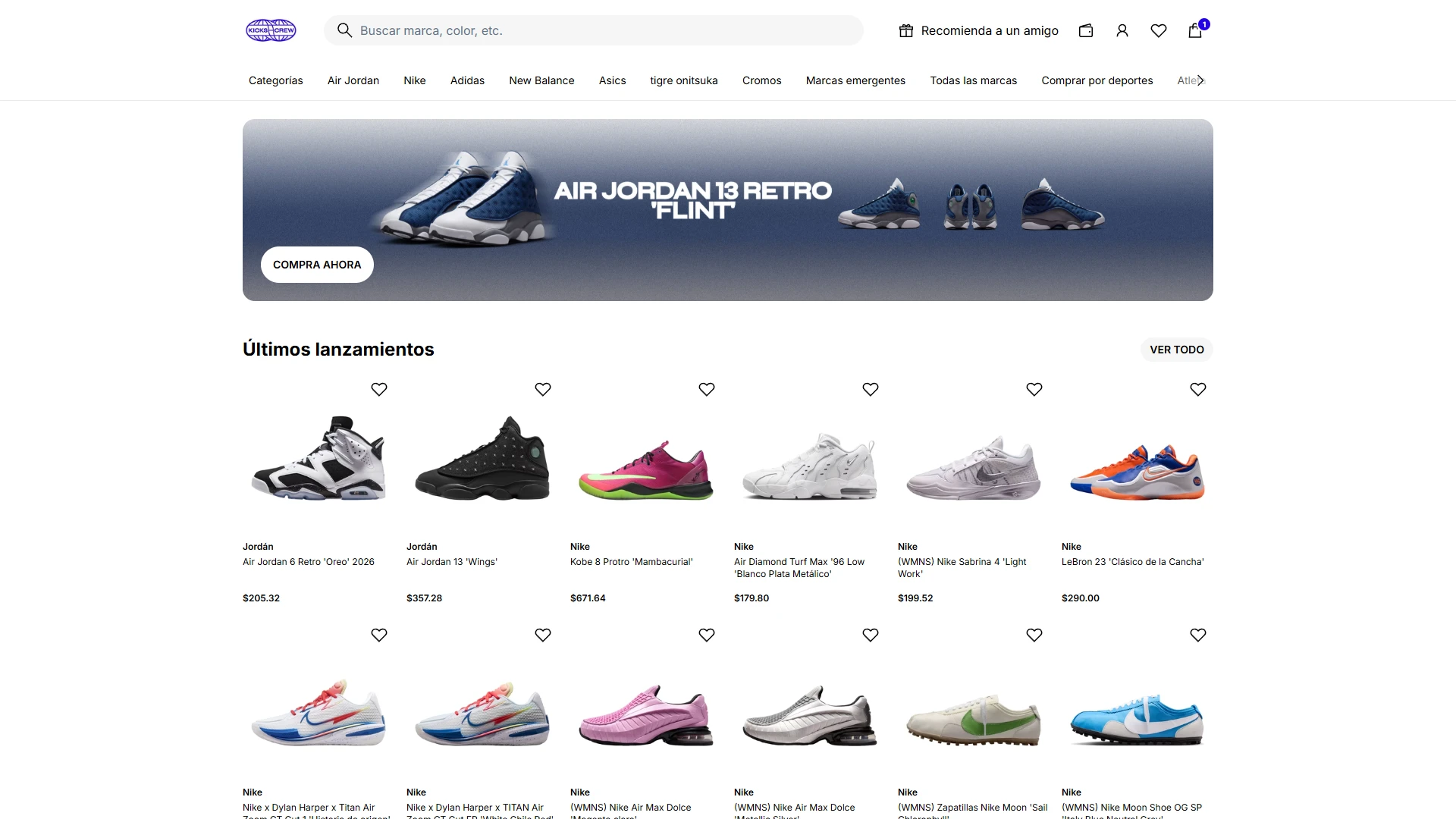Screen dimensions: 1456x819
Task: Open the LeBron 23 shoe image
Action: click(1137, 473)
